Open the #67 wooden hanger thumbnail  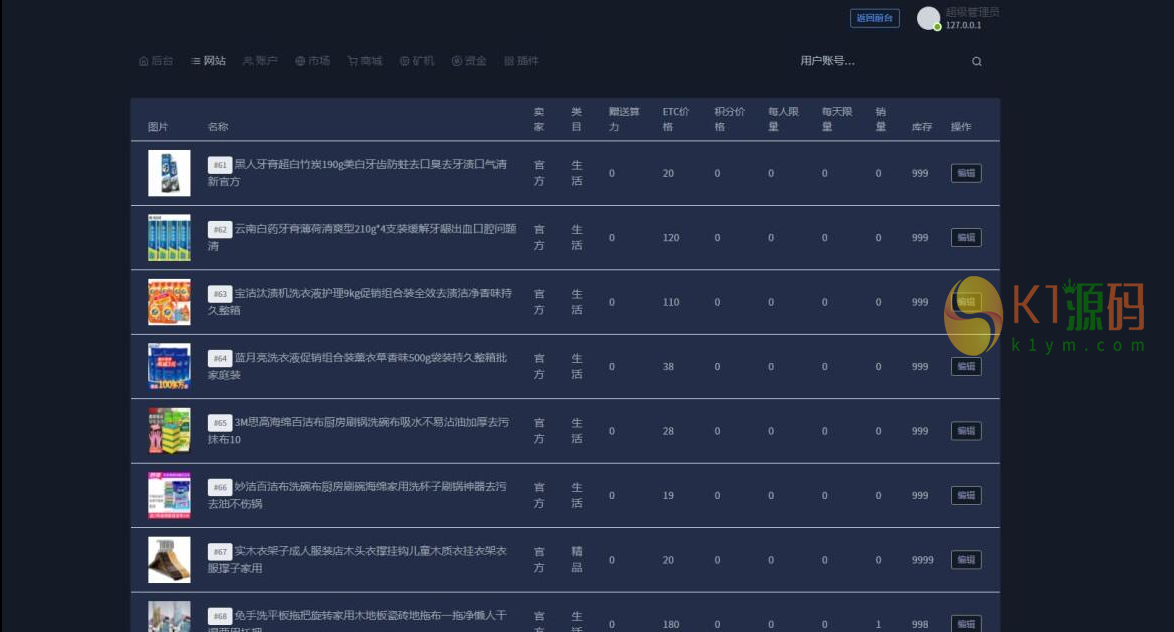[x=169, y=559]
